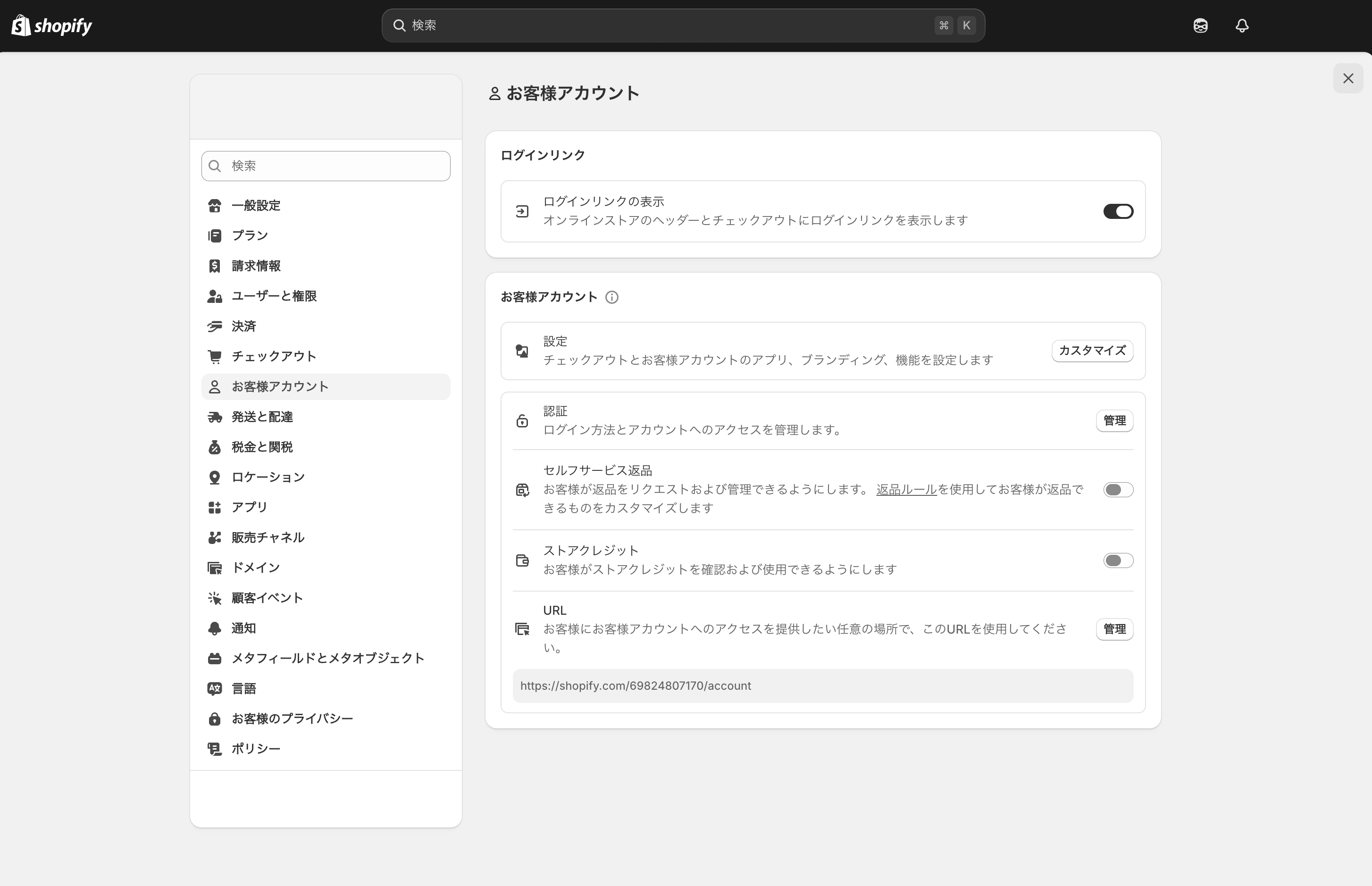The image size is (1372, 886).
Task: Disable the ログインリンクの表示 toggle
Action: [x=1118, y=211]
